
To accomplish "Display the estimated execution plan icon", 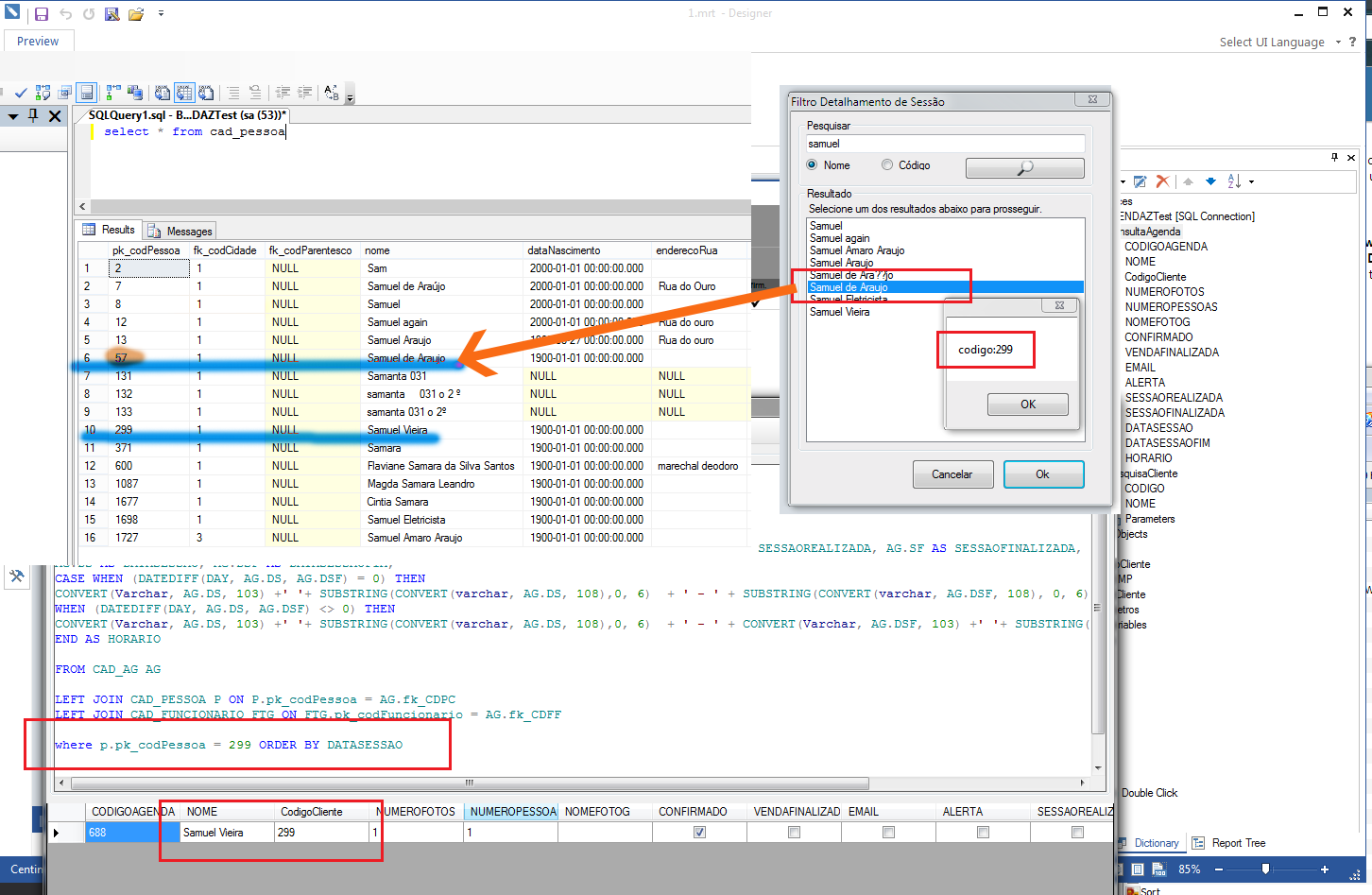I will click(43, 93).
